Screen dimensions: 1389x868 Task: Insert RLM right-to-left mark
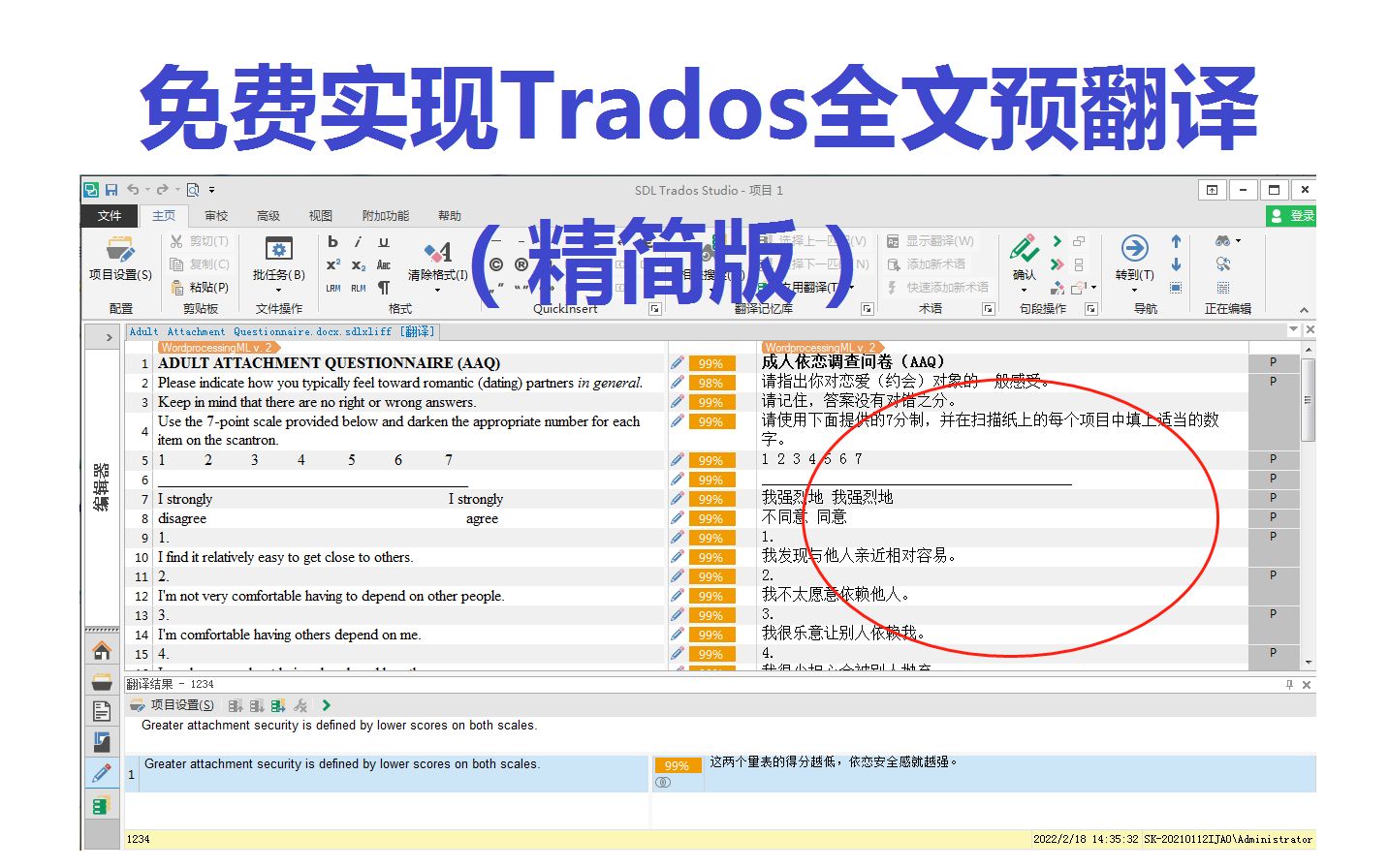(x=358, y=288)
